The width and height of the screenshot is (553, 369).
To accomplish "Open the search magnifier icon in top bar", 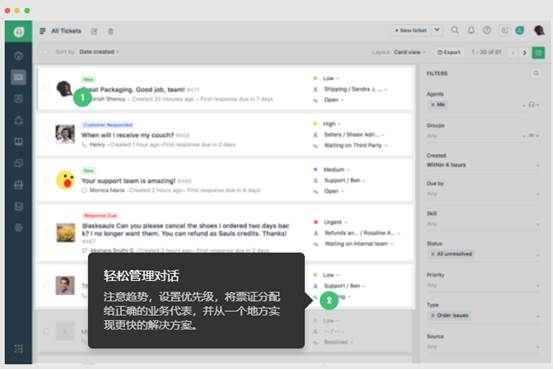I will click(455, 30).
